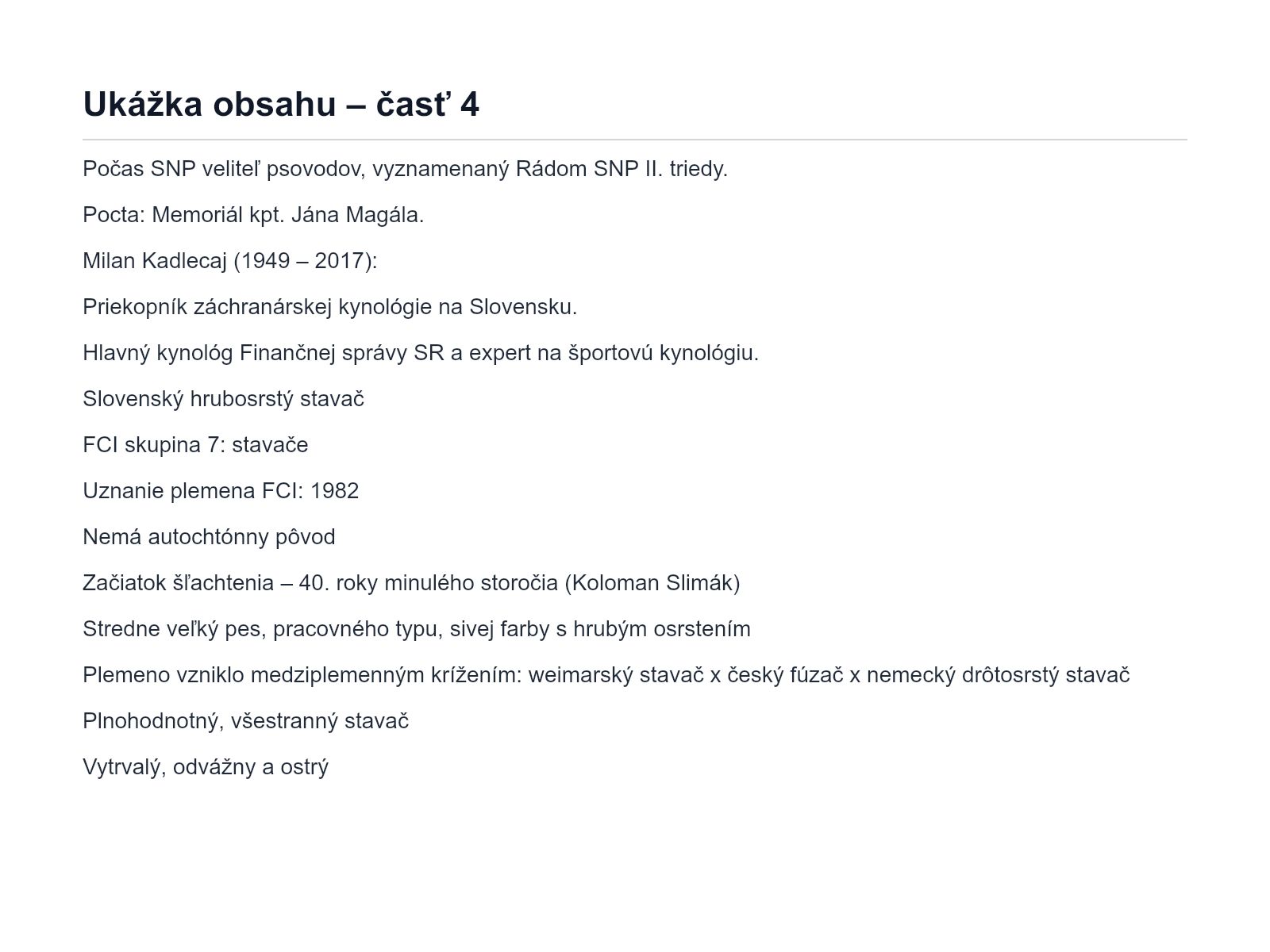Click the 'Milan Kadlecaj (1949 – 2017)' line
This screenshot has width=1270, height=952.
tap(230, 261)
